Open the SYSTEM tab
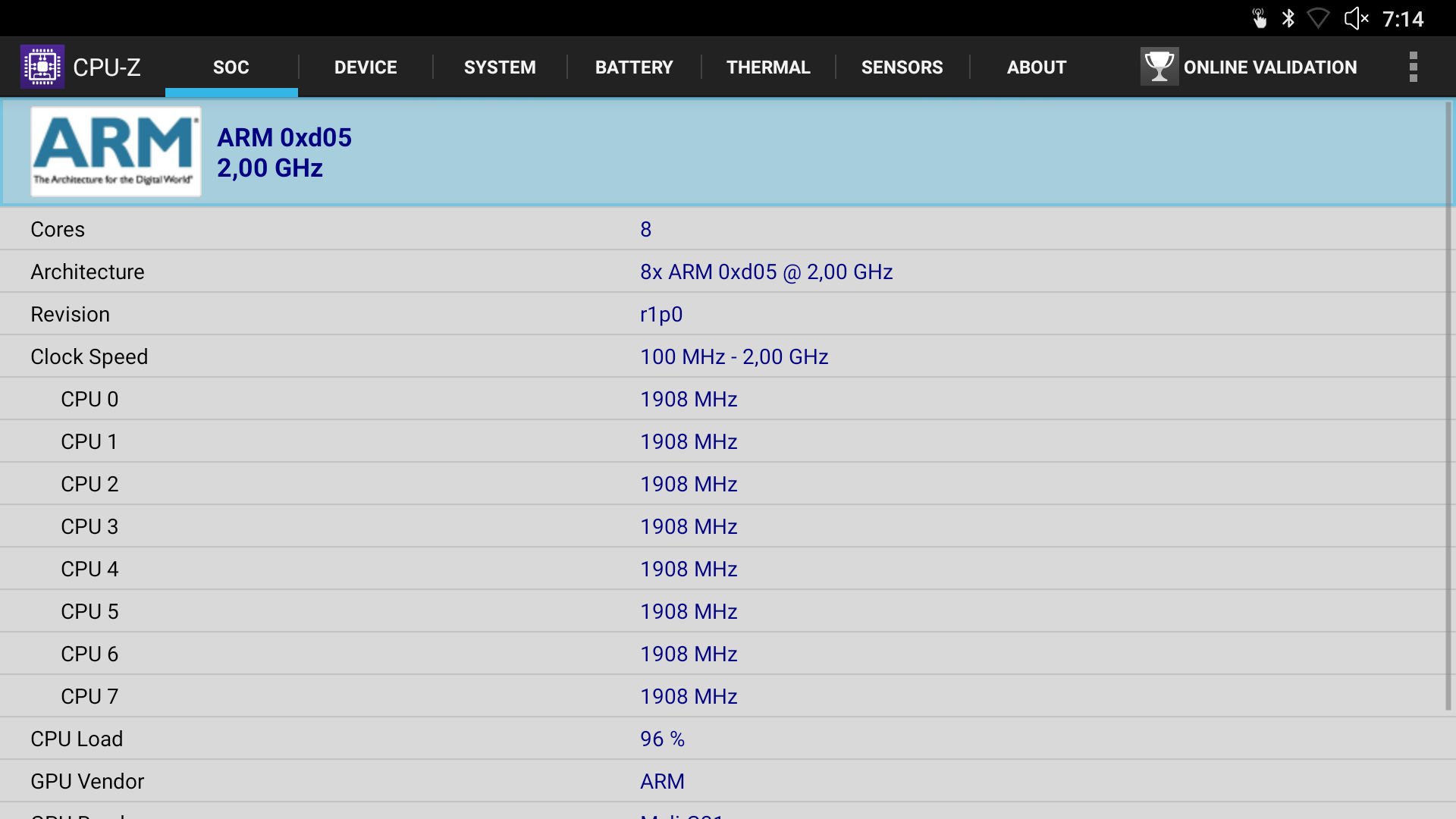Screen dimensions: 1456x819 [500, 67]
